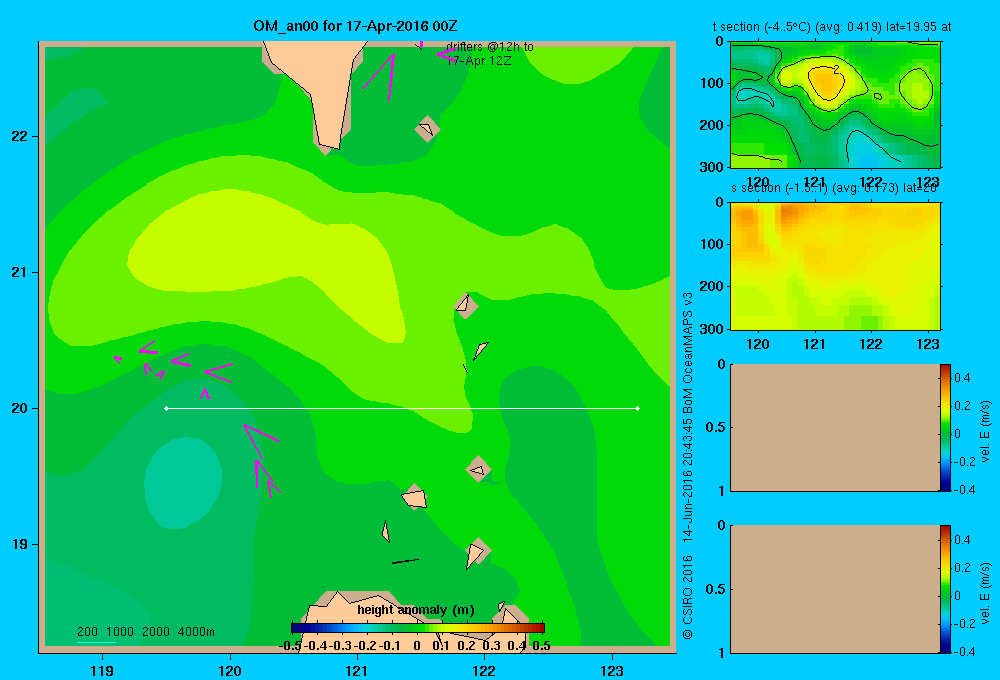This screenshot has width=1000, height=680.
Task: Click the 't section (-4..5°C)' panel title
Action: coord(832,27)
